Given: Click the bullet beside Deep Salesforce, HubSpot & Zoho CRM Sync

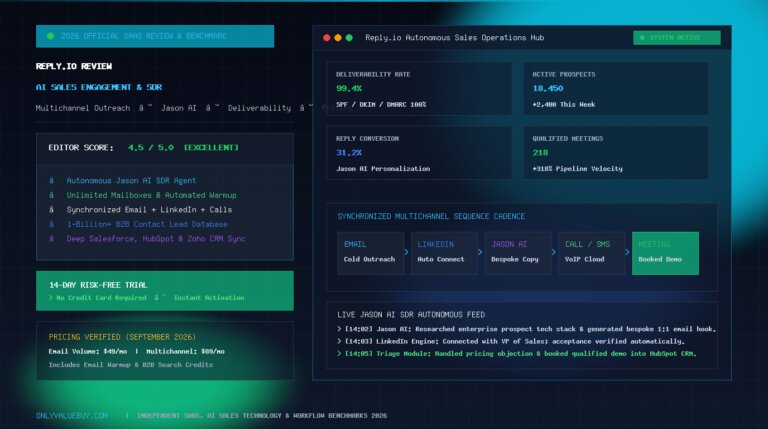Looking at the screenshot, I should click(51, 239).
